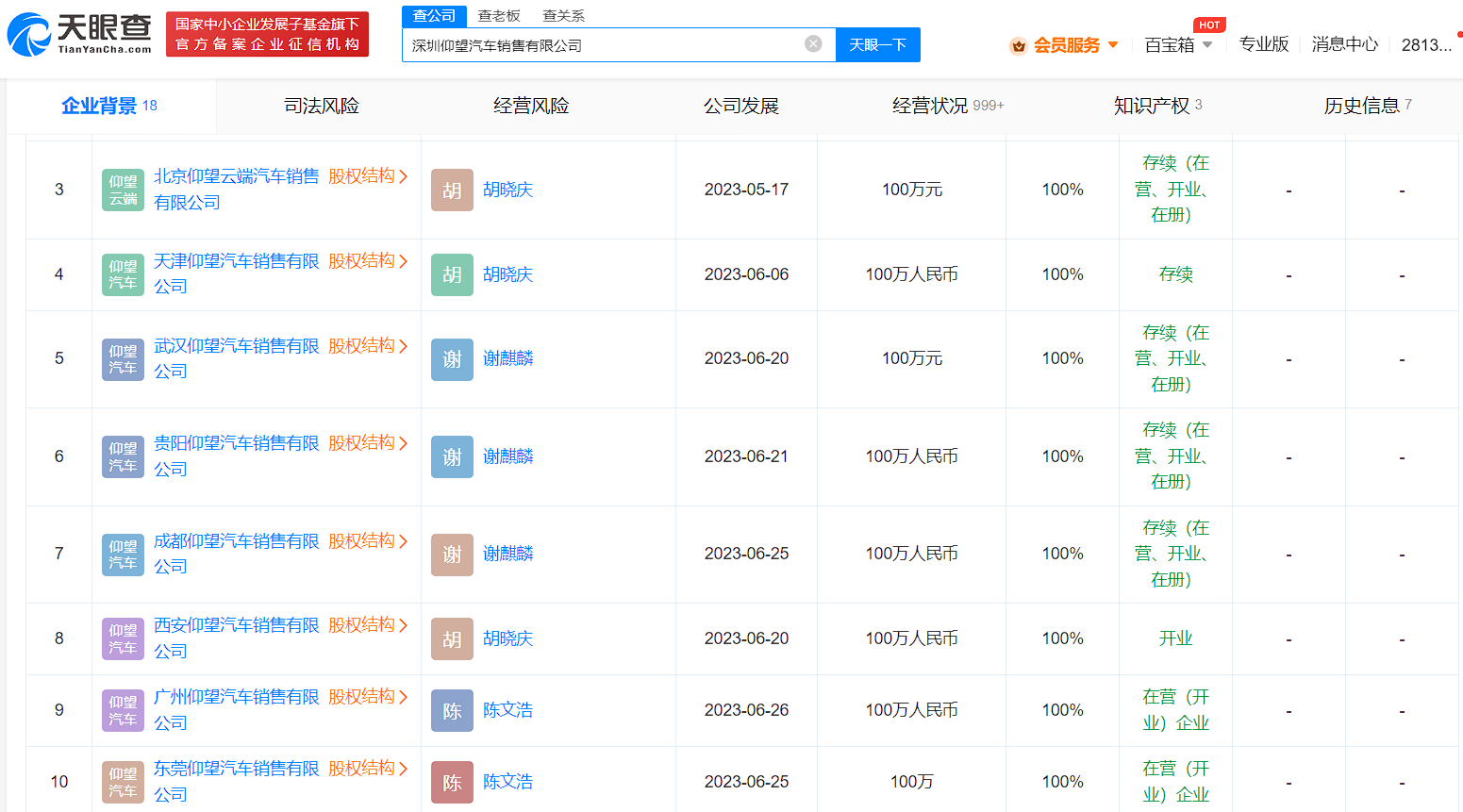Open 天津仰望汽车销售有限公司 company link

(237, 273)
